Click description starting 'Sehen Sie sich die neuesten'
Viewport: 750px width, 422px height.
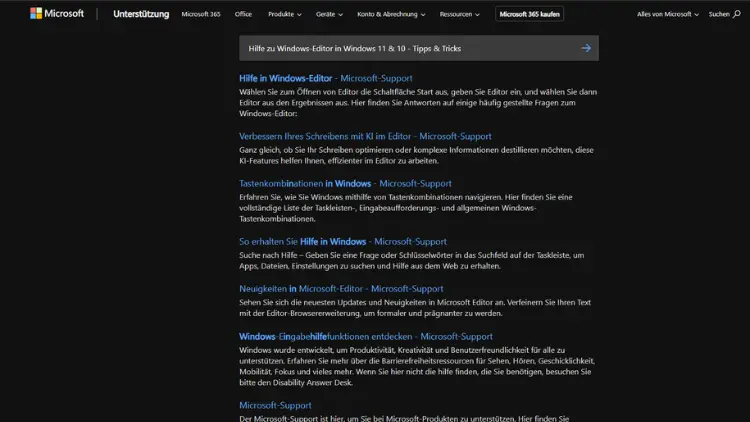point(415,308)
